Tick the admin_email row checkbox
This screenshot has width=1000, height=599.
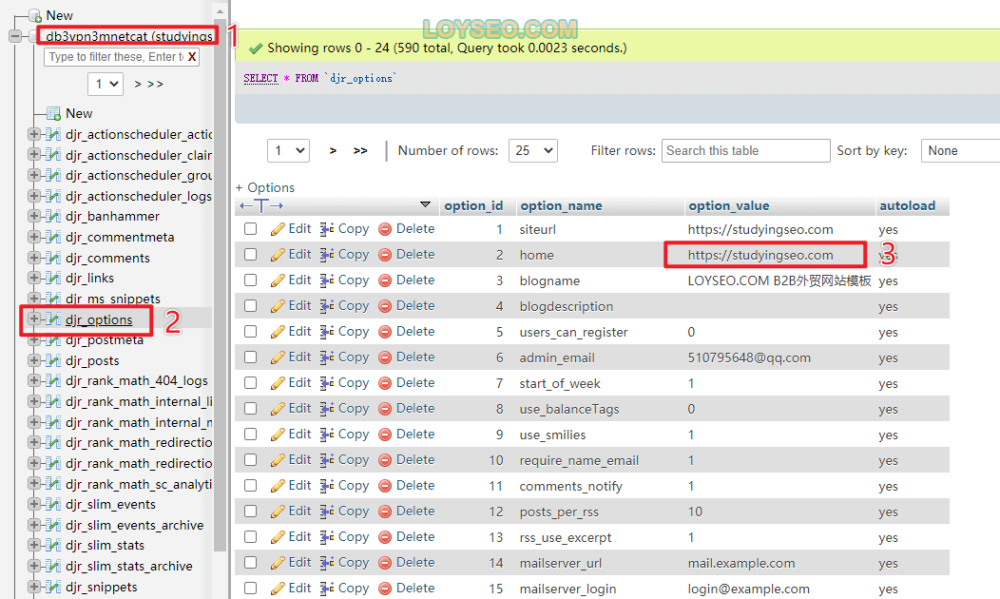251,357
